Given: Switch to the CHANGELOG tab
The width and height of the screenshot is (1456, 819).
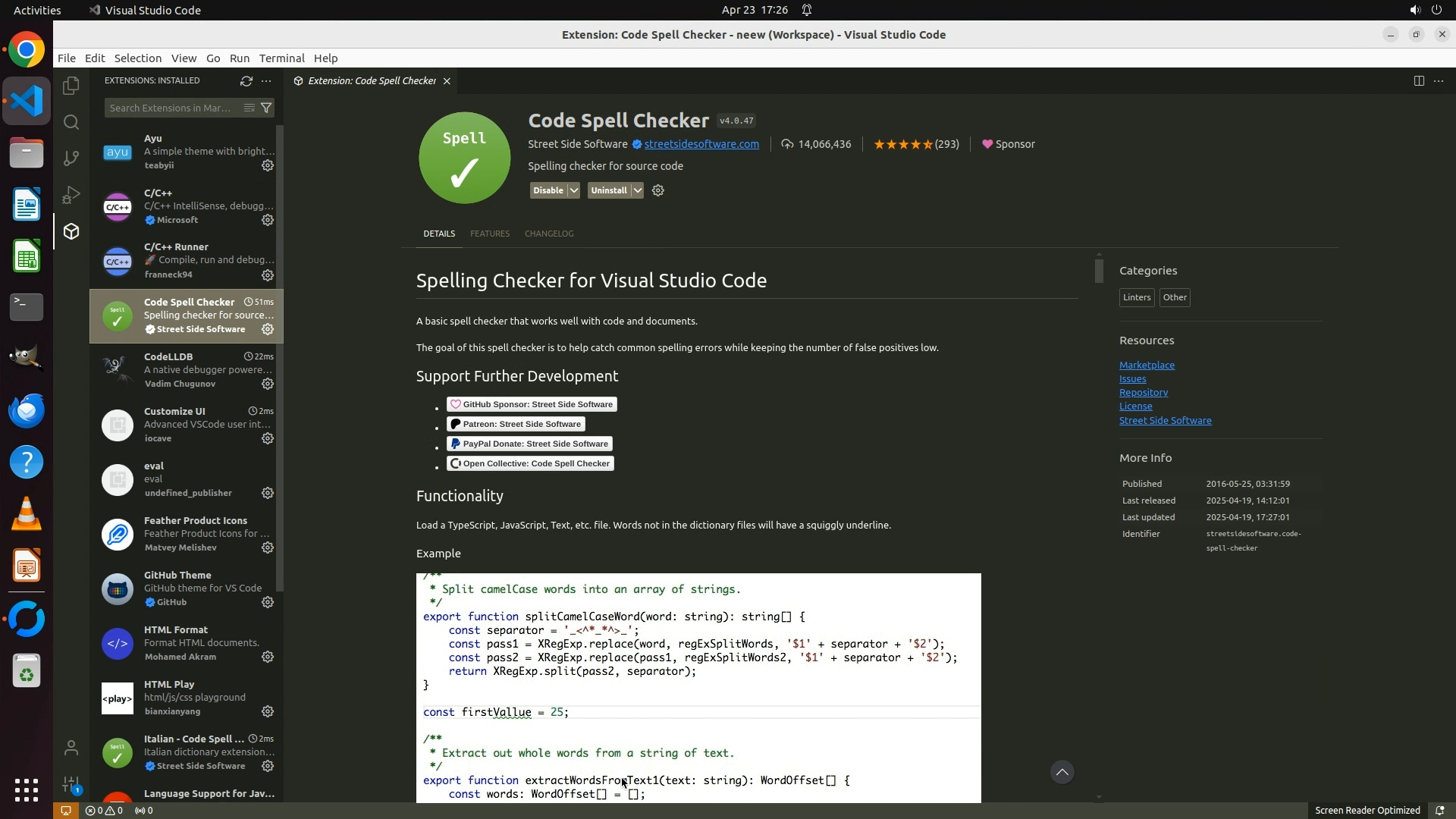Looking at the screenshot, I should [548, 234].
